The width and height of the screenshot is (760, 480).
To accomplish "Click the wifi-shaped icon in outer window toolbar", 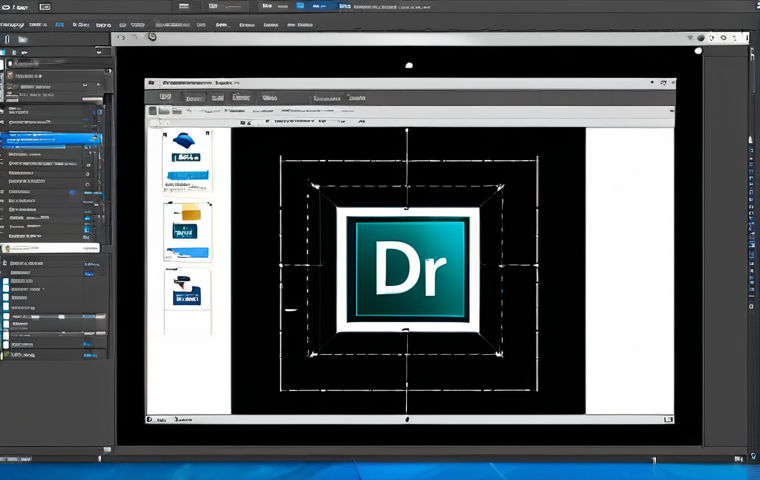I will (x=690, y=38).
